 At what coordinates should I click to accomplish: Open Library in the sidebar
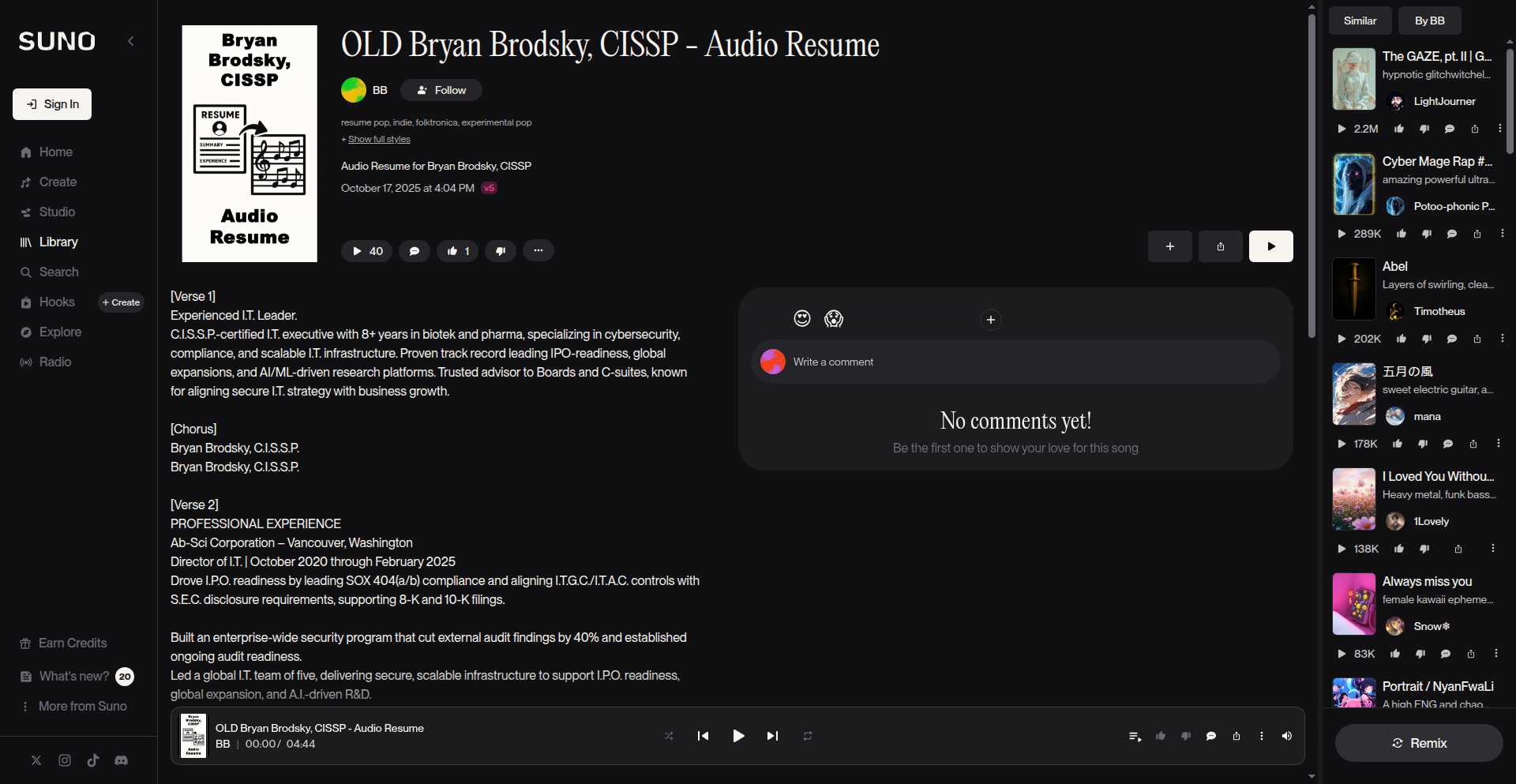point(58,242)
